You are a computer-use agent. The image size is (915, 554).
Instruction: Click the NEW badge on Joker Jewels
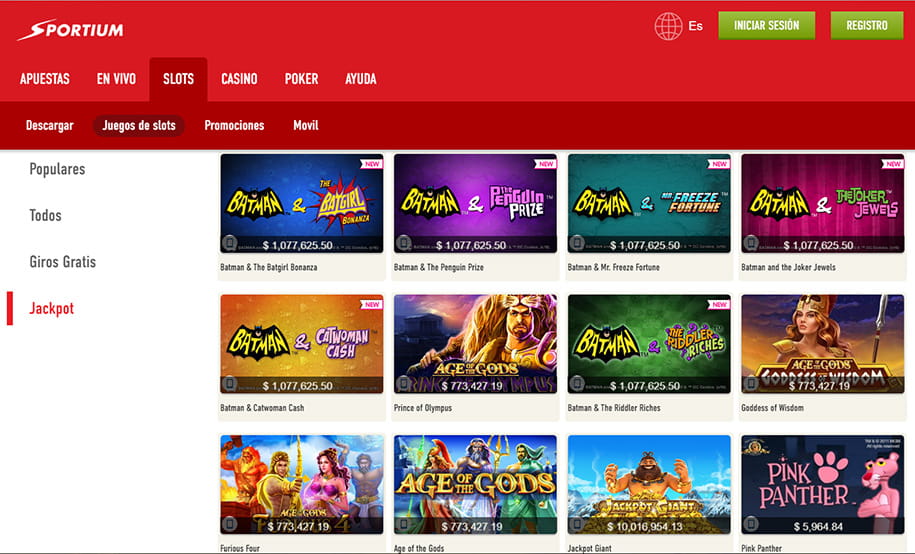click(x=893, y=164)
